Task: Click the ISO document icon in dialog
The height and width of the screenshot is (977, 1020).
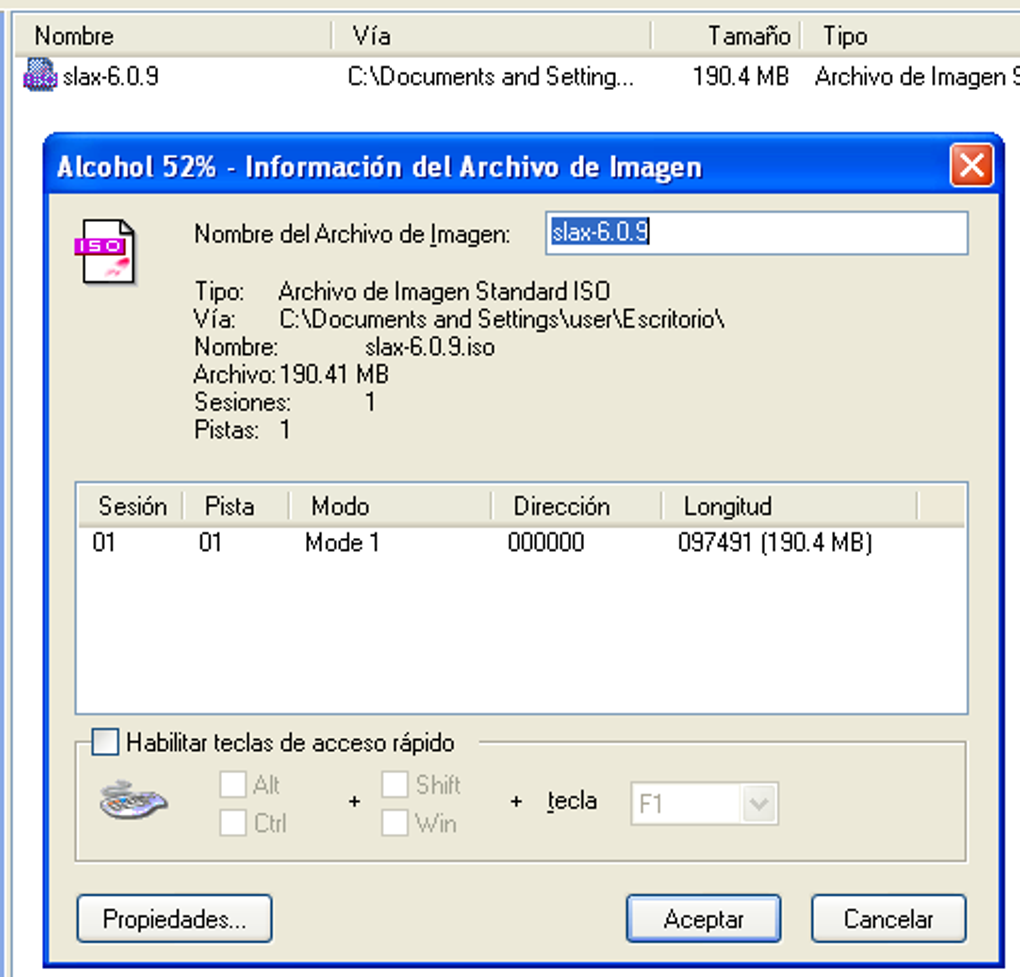Action: click(105, 252)
